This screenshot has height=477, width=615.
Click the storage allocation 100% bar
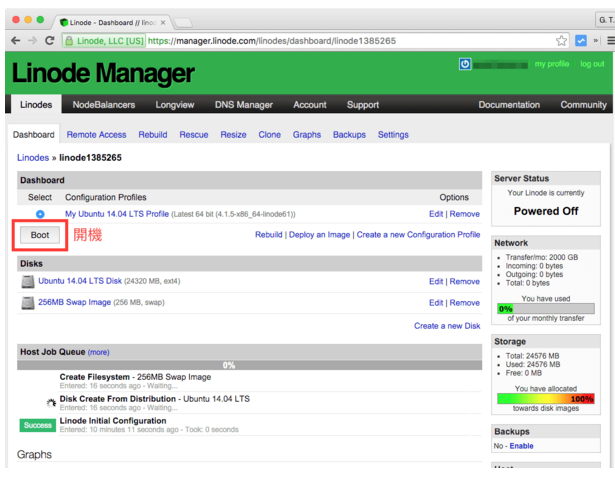click(545, 398)
